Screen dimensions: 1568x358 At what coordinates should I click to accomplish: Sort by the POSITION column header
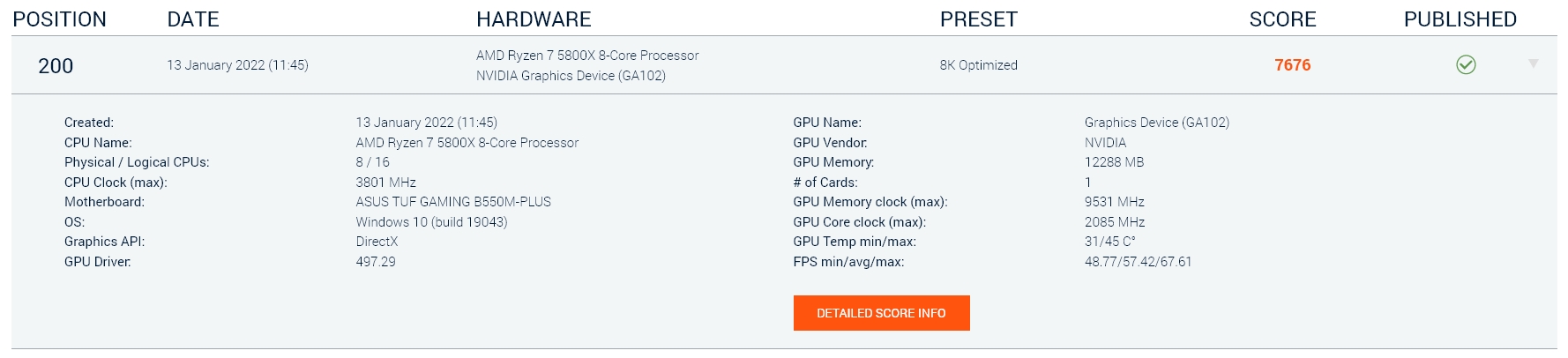(x=59, y=19)
